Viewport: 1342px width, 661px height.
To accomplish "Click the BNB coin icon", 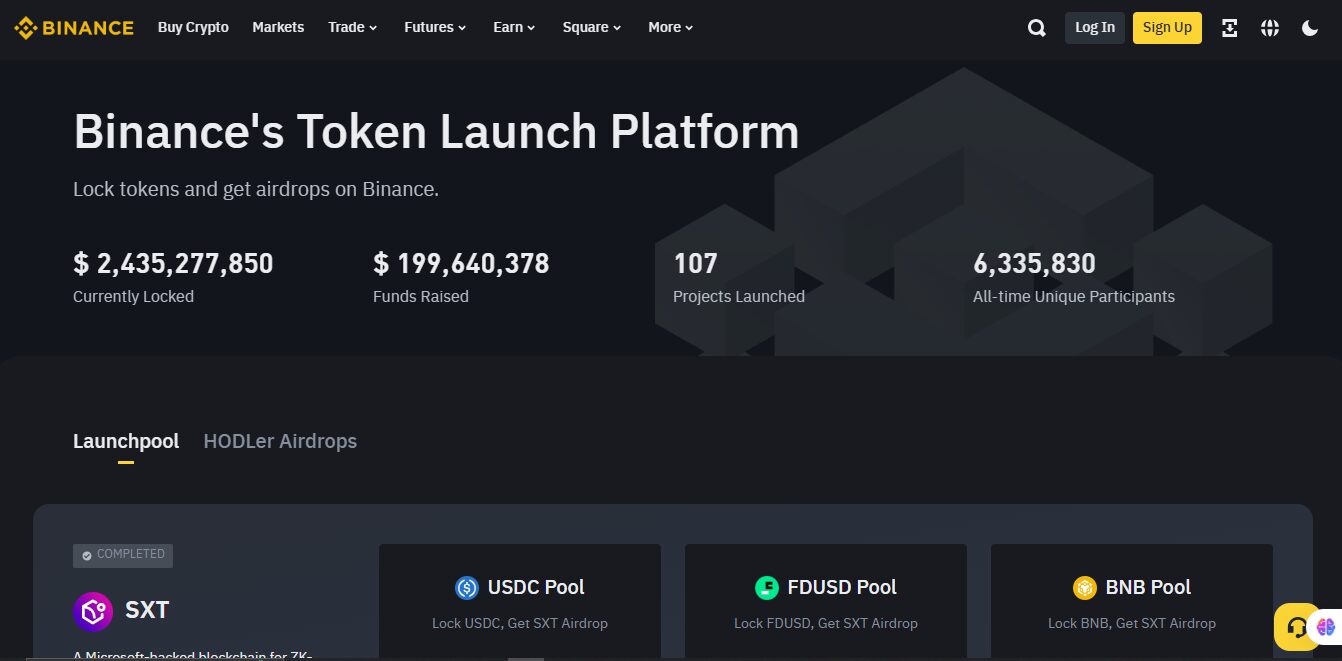I will [1085, 588].
